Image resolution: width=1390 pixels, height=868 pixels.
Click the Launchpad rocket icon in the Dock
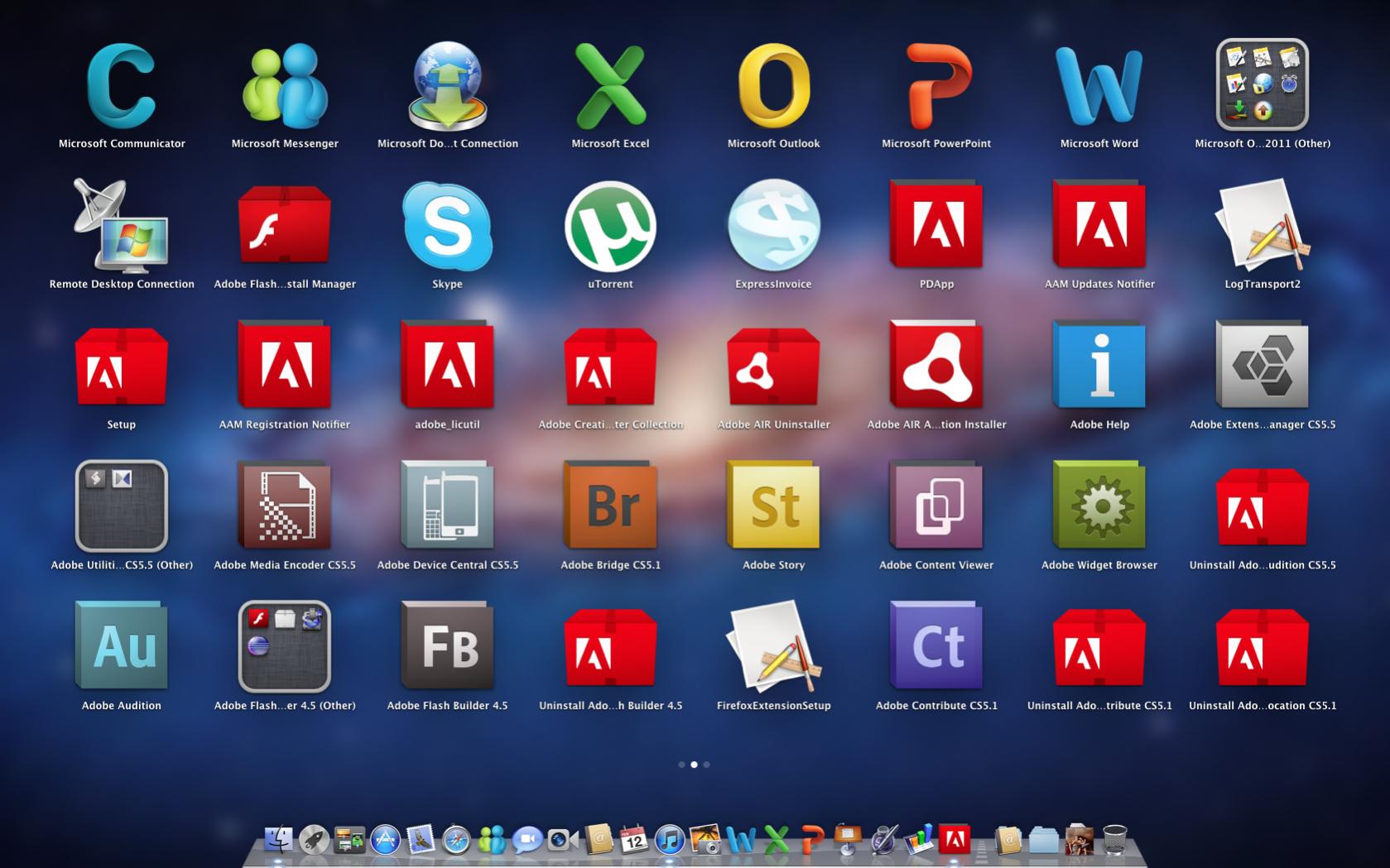314,840
